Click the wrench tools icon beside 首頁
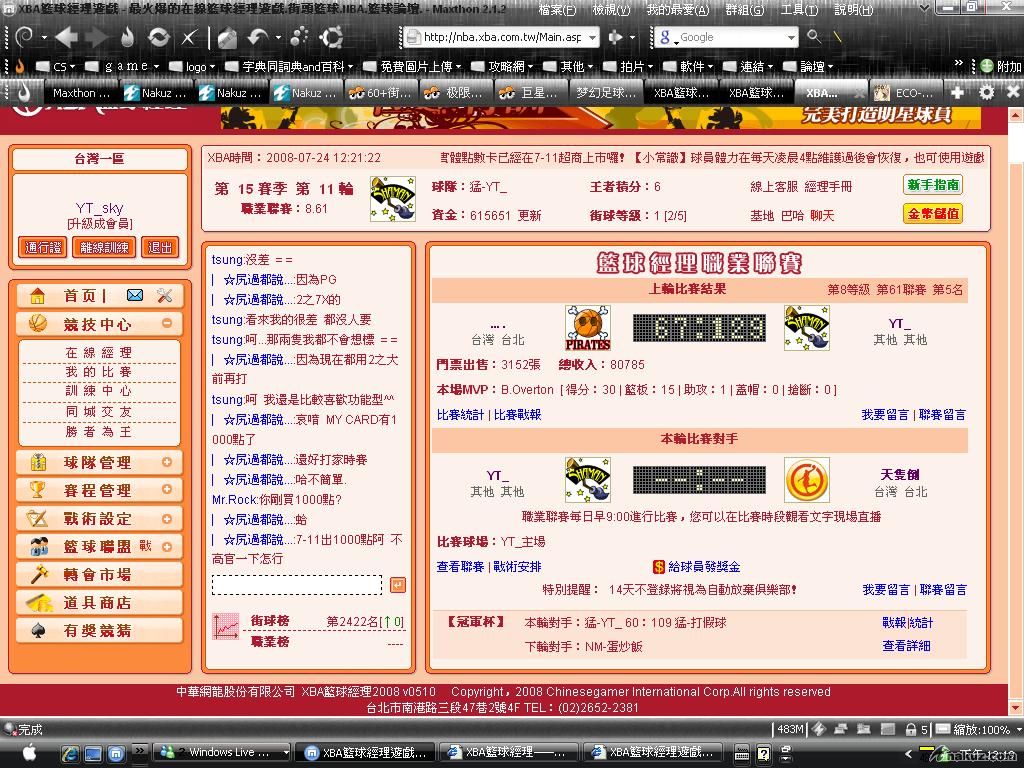 click(x=165, y=296)
